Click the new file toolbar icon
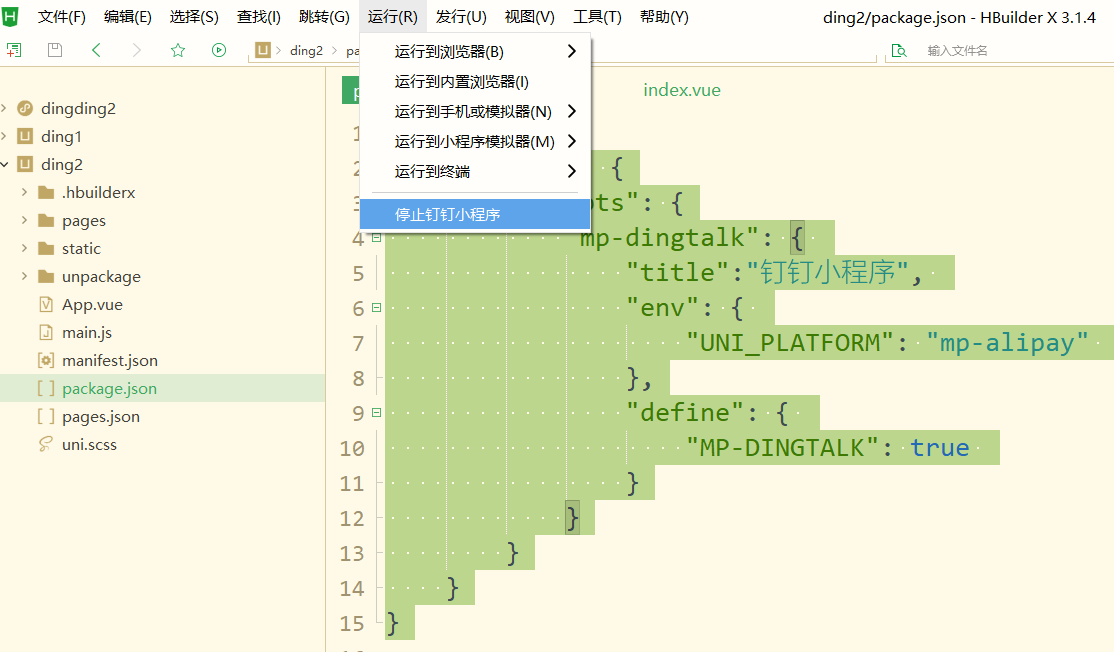 [x=14, y=50]
